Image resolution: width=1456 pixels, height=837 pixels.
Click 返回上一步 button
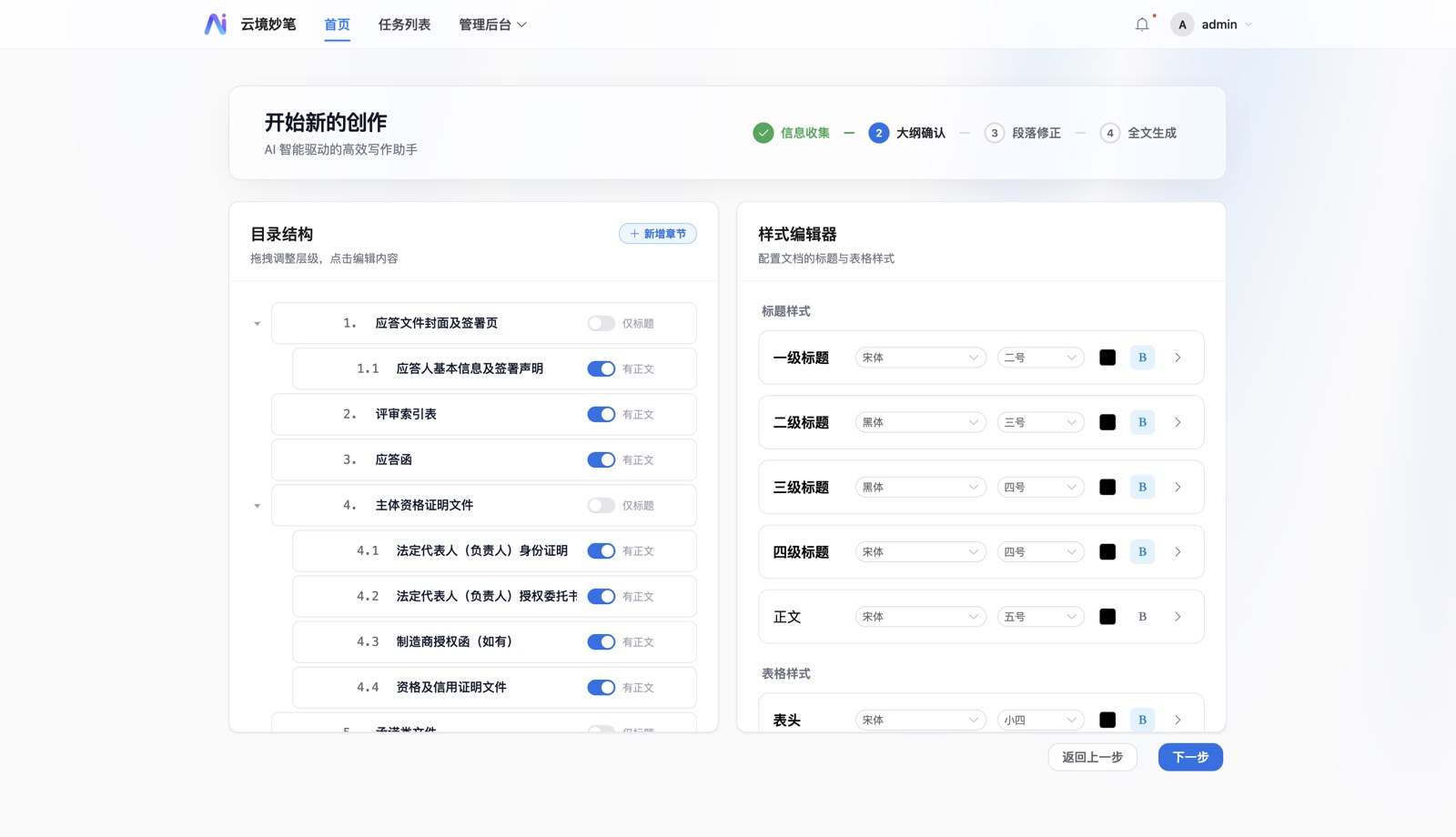pyautogui.click(x=1092, y=757)
